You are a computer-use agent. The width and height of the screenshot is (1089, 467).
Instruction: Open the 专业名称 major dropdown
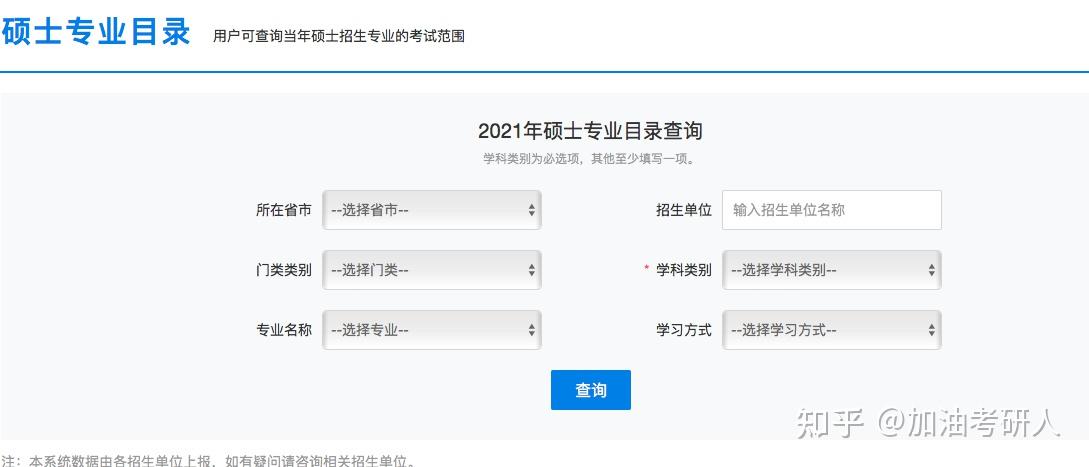[431, 330]
